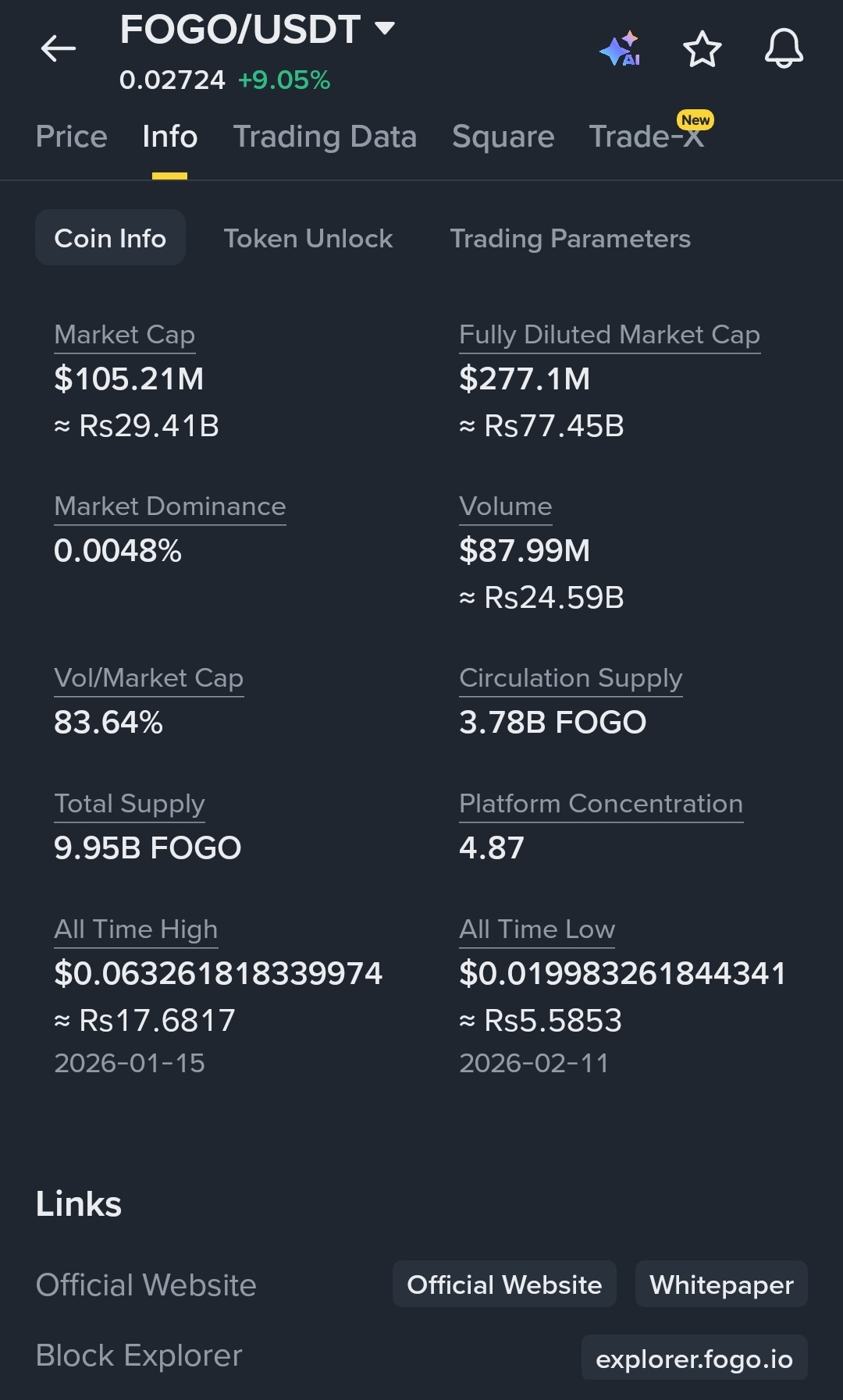
Task: Select the Token Unlock sub-tab
Action: [x=308, y=238]
